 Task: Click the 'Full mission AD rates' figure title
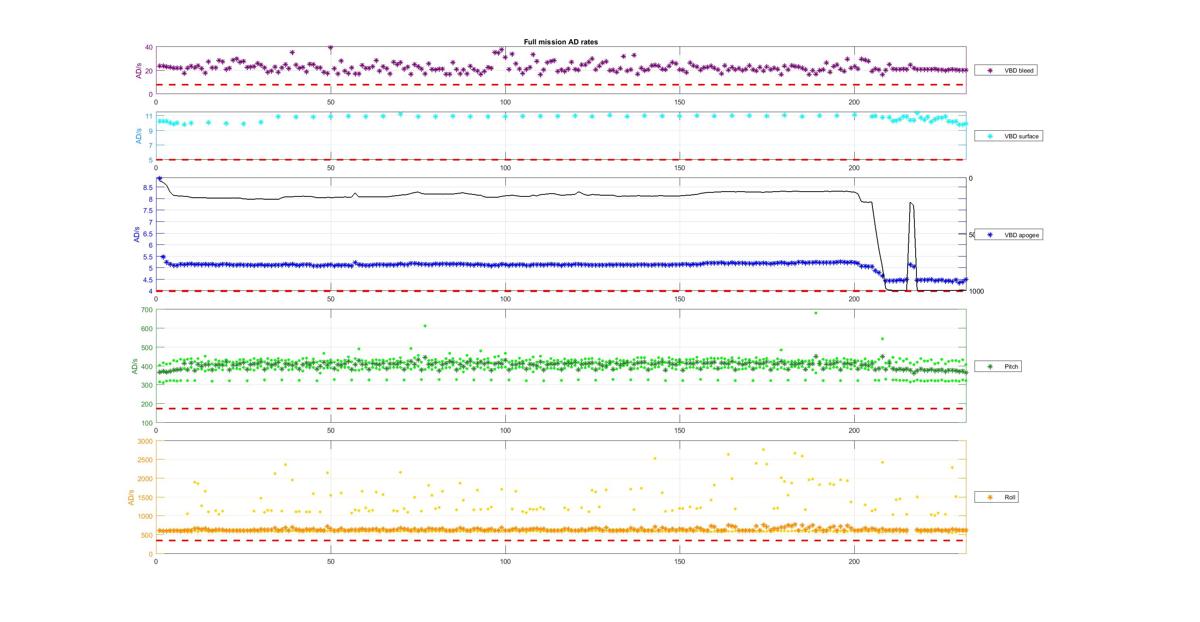pyautogui.click(x=561, y=42)
